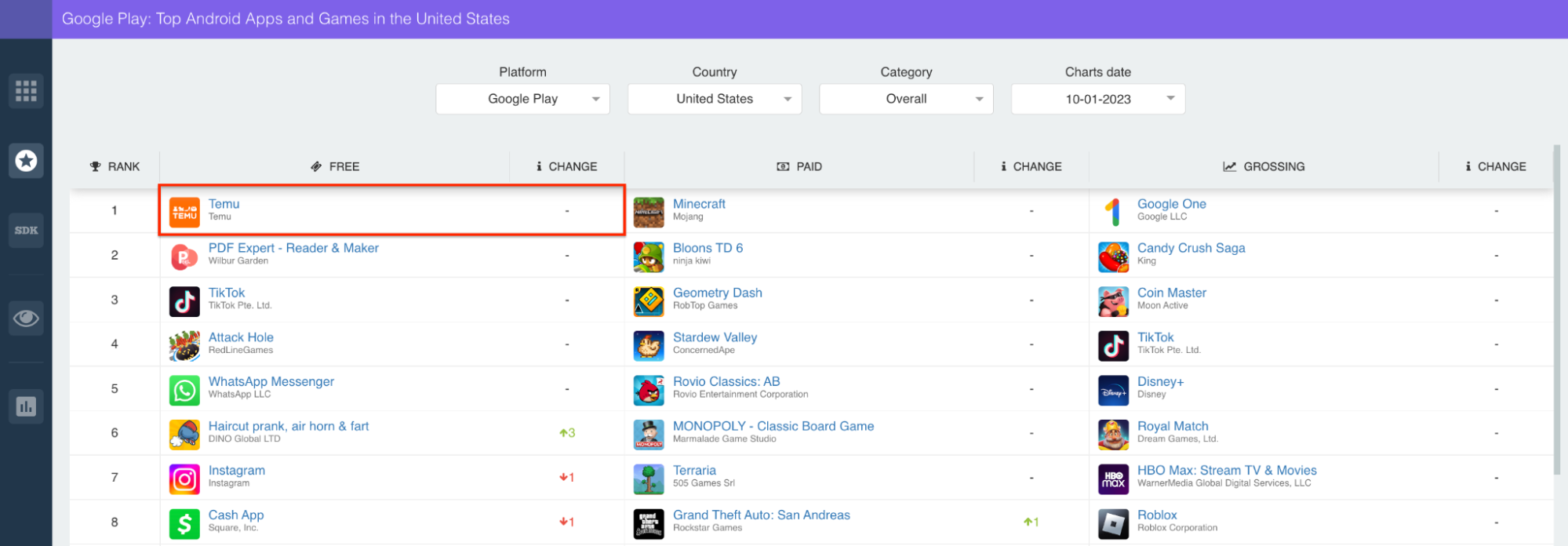The height and width of the screenshot is (546, 1568).
Task: Open the Google One link
Action: click(x=1172, y=204)
